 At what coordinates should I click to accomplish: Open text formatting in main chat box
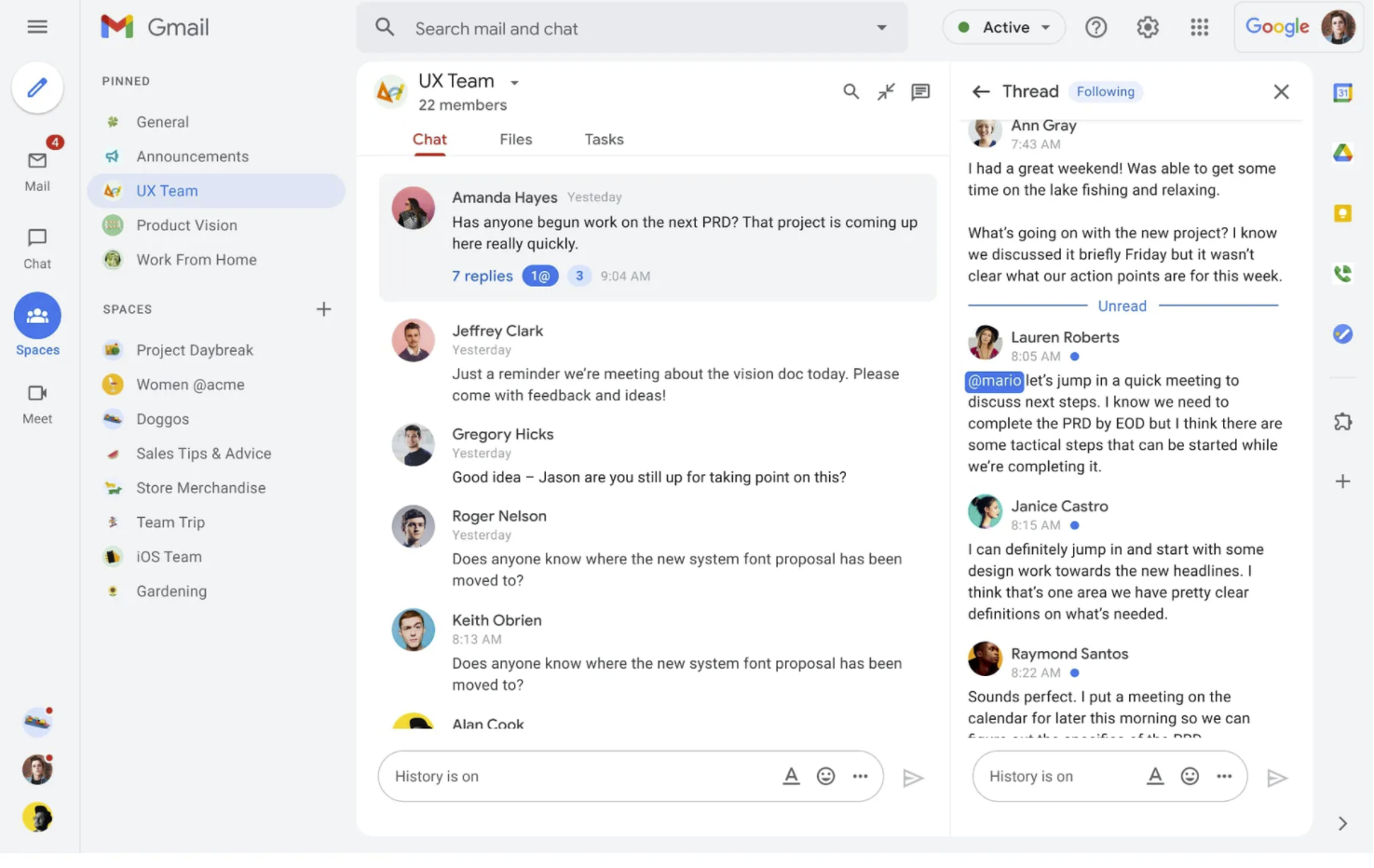791,776
